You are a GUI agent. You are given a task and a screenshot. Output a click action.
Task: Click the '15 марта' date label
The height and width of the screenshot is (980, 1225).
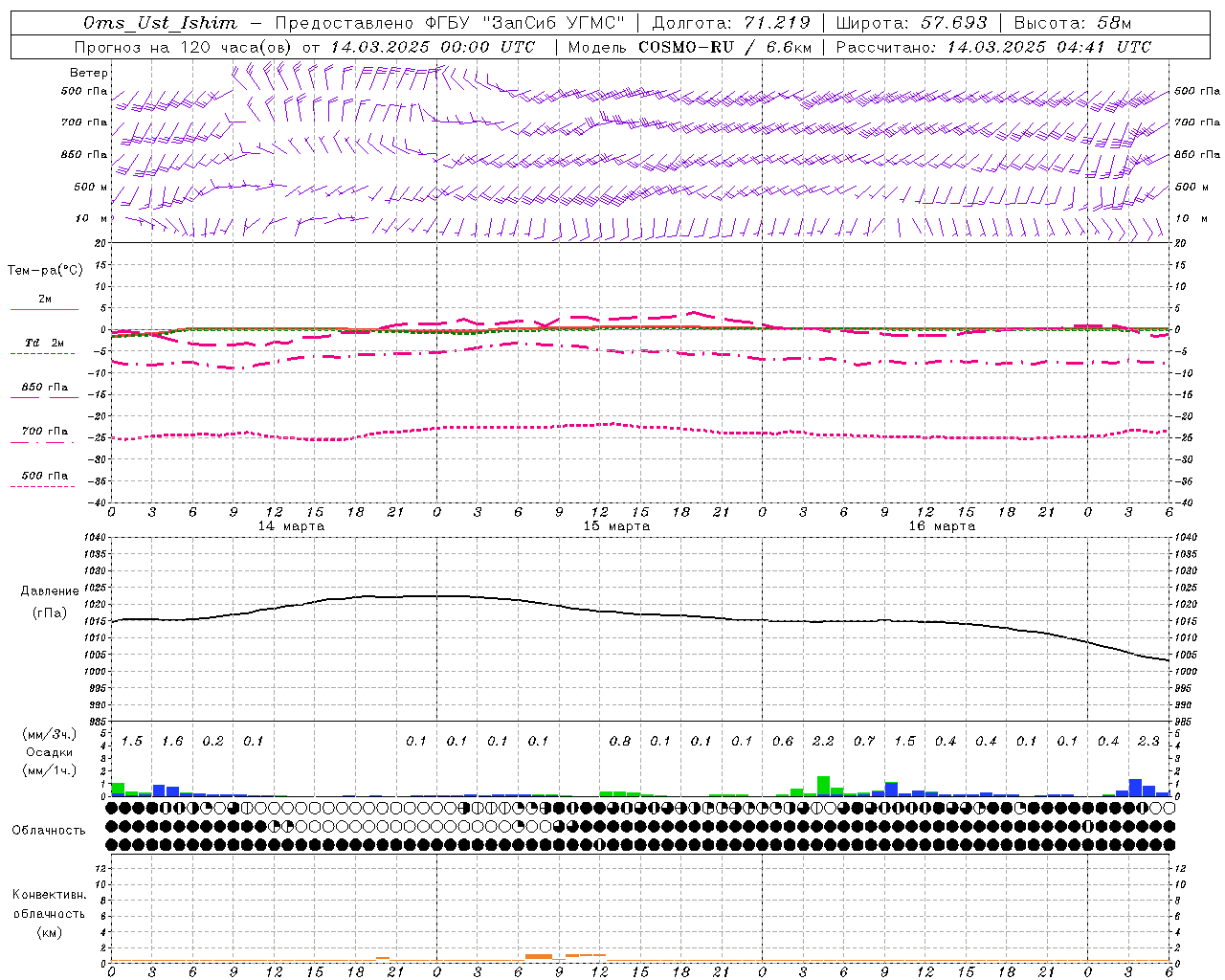(x=616, y=526)
